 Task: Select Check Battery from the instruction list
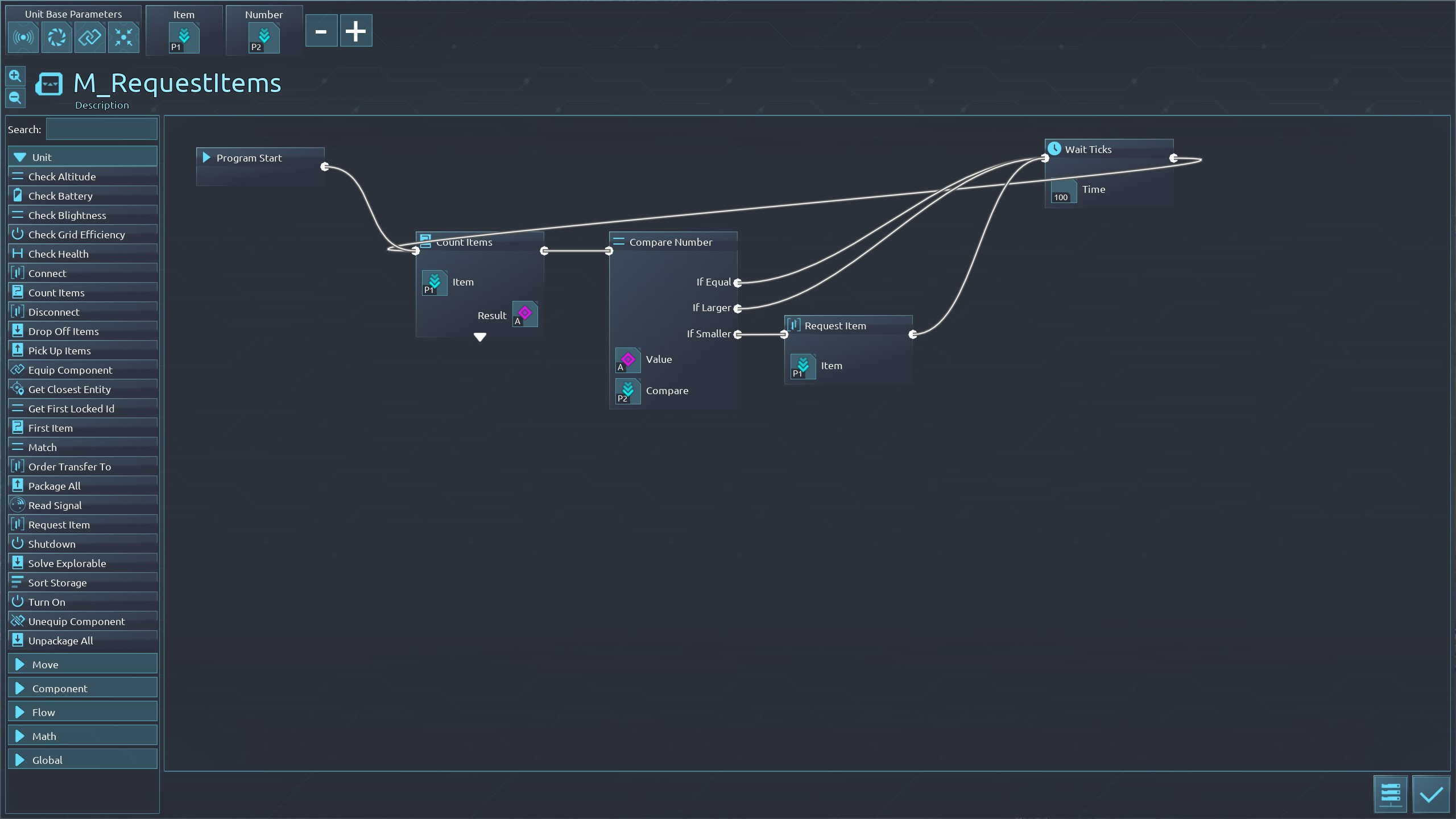[x=60, y=196]
